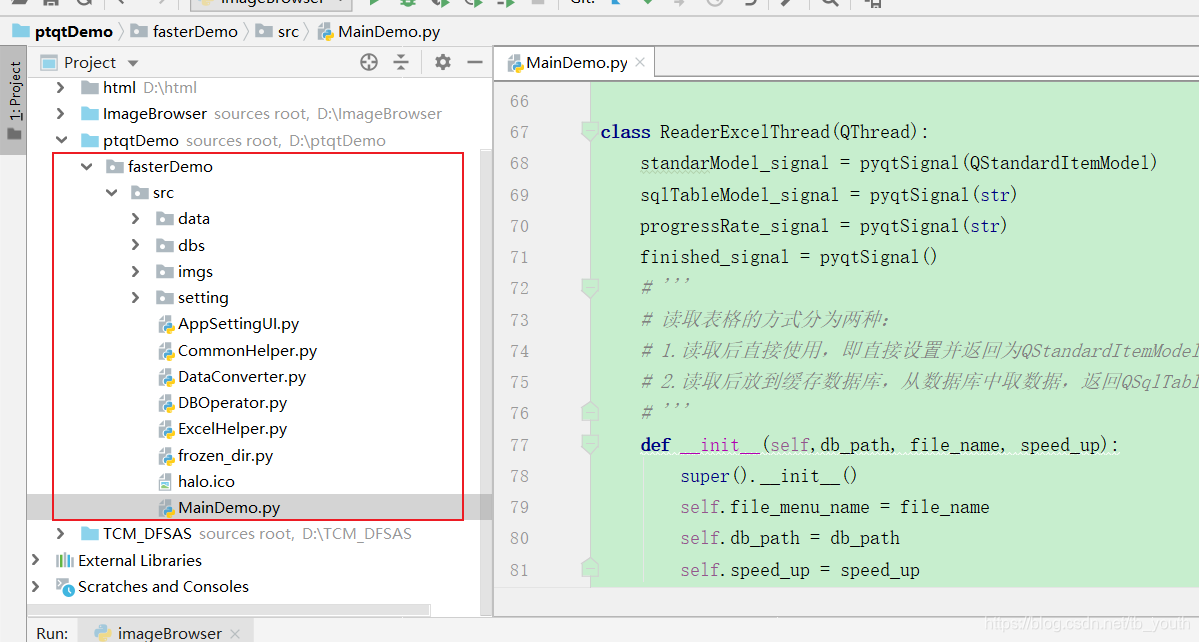Click line number 79 in gutter
The width and height of the screenshot is (1199, 642).
pyautogui.click(x=519, y=507)
